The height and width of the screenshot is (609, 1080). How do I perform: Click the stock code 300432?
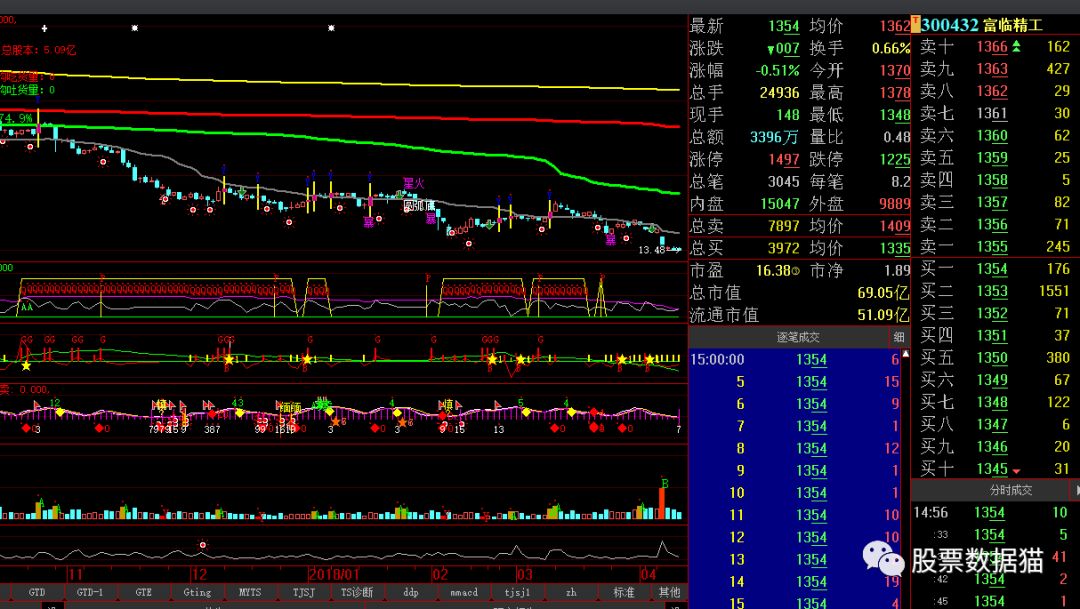[950, 25]
